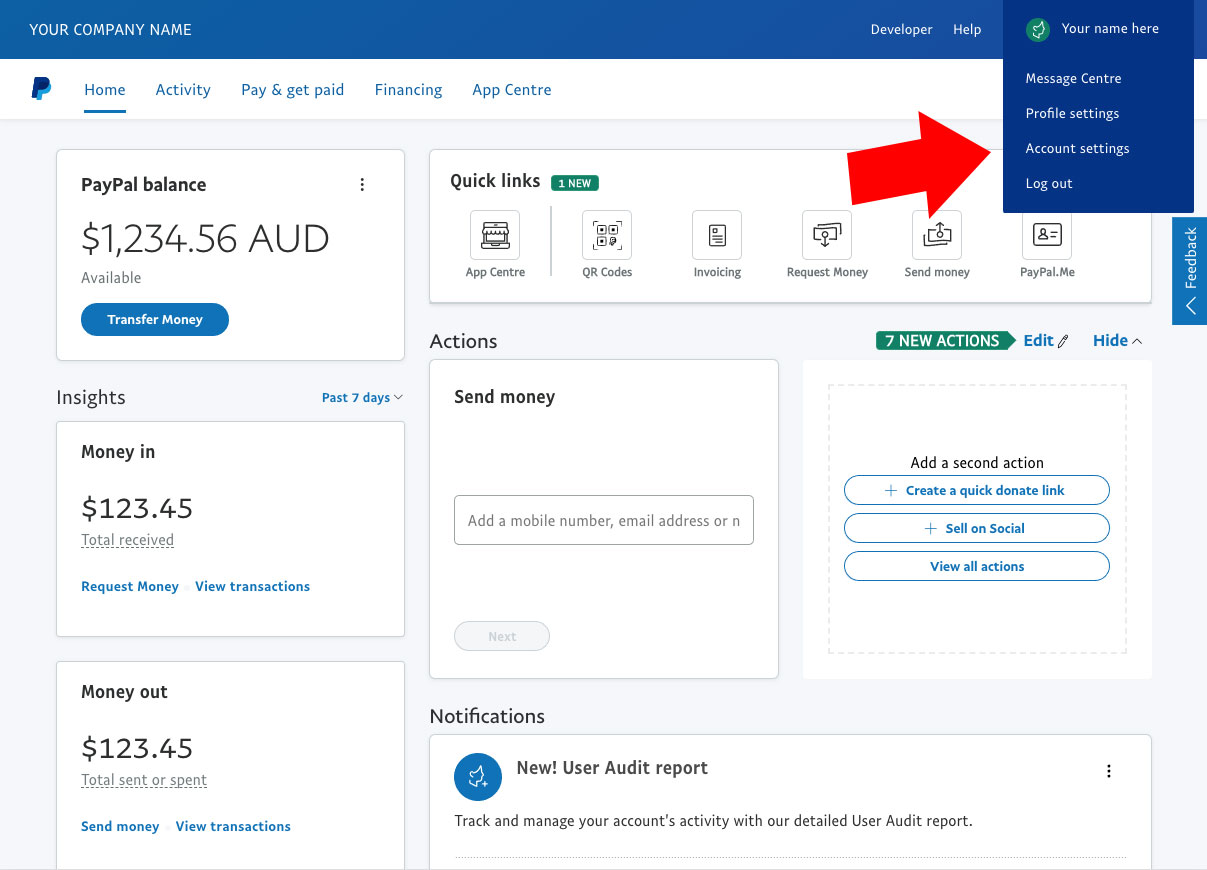Switch to the Activity tab
1207x870 pixels.
pos(183,89)
